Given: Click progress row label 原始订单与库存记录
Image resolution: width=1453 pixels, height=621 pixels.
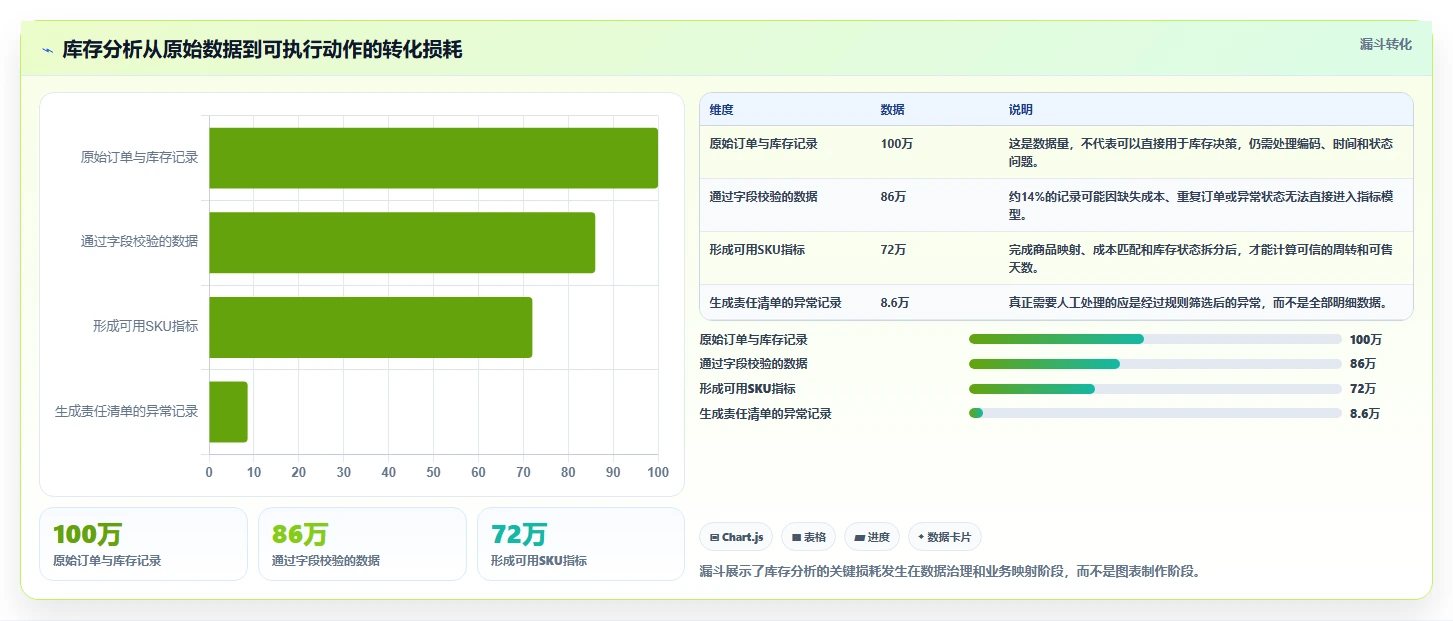Looking at the screenshot, I should pyautogui.click(x=754, y=340).
